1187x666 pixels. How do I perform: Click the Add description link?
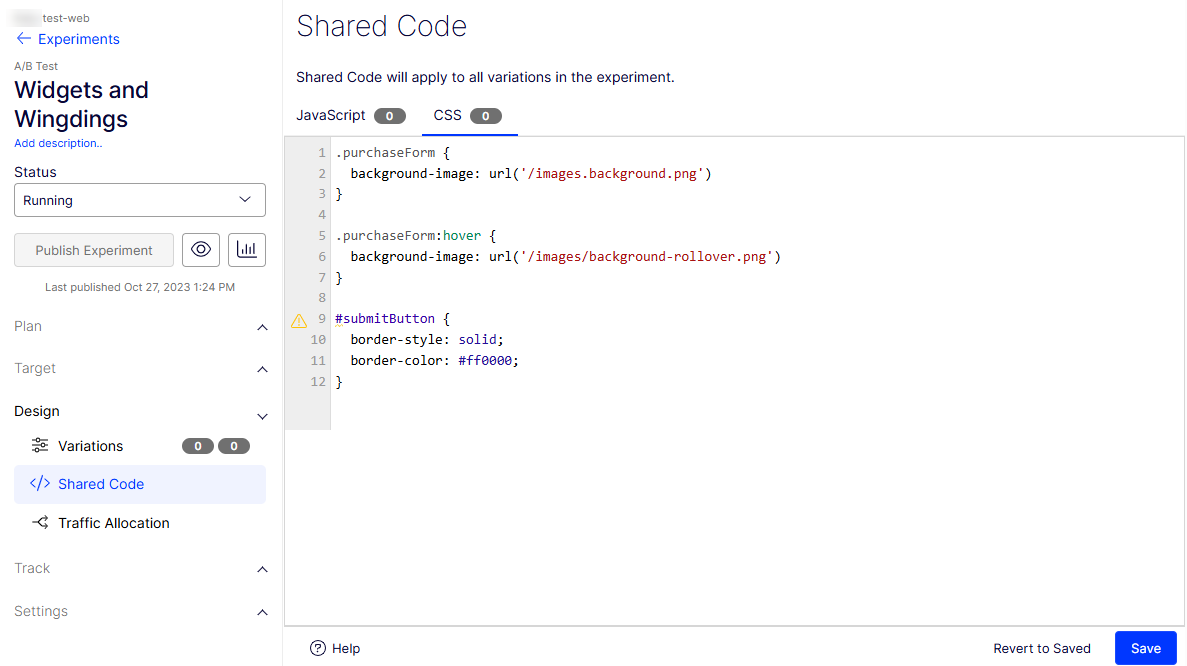[58, 143]
